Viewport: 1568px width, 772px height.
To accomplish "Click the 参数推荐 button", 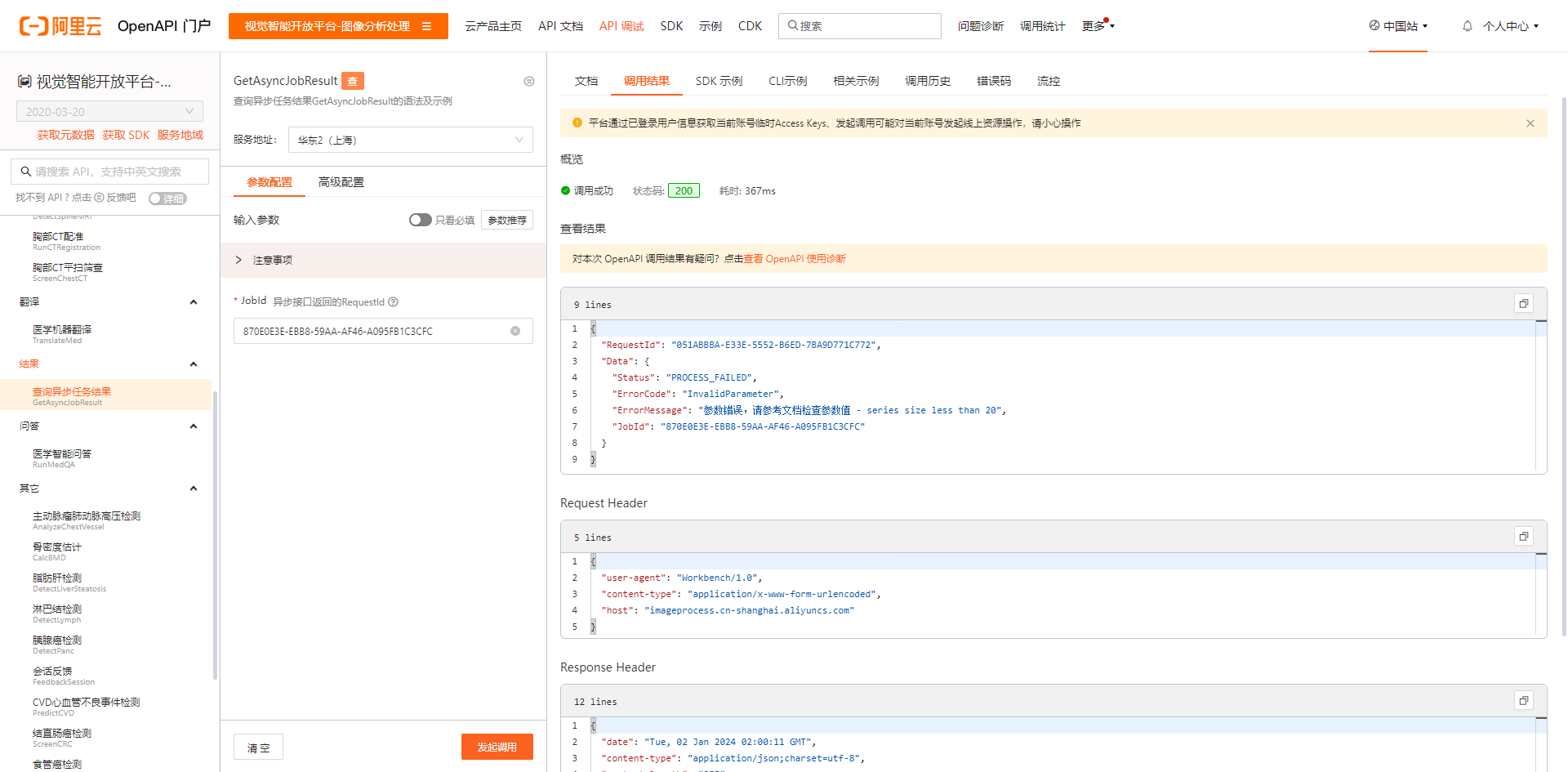I will (x=507, y=220).
